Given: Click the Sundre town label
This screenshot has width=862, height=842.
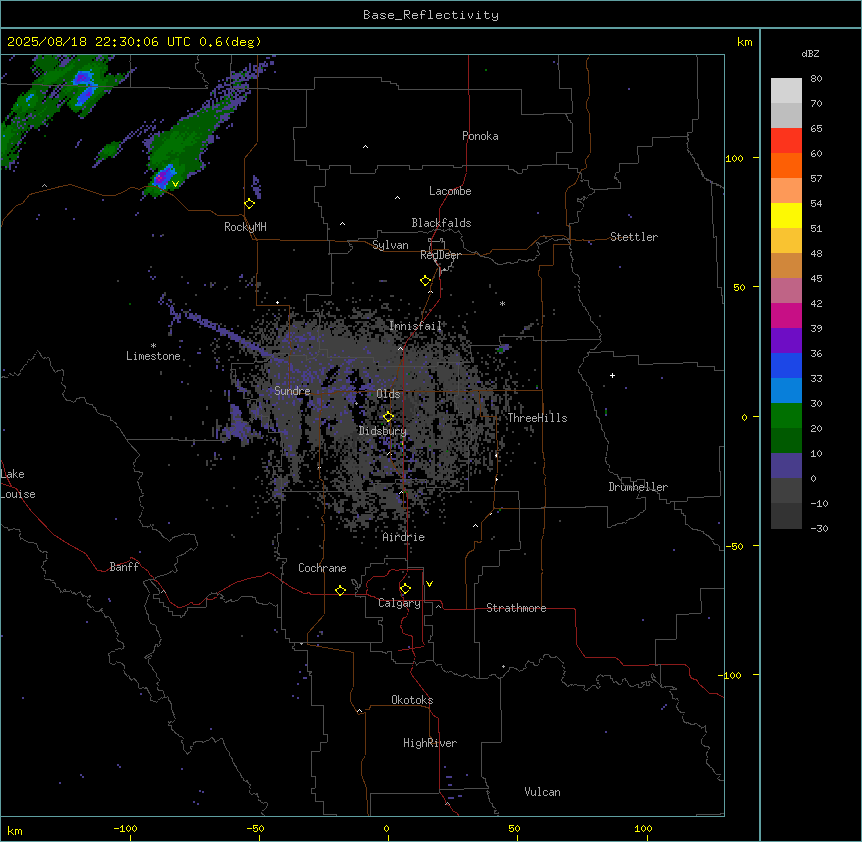Looking at the screenshot, I should [x=292, y=391].
